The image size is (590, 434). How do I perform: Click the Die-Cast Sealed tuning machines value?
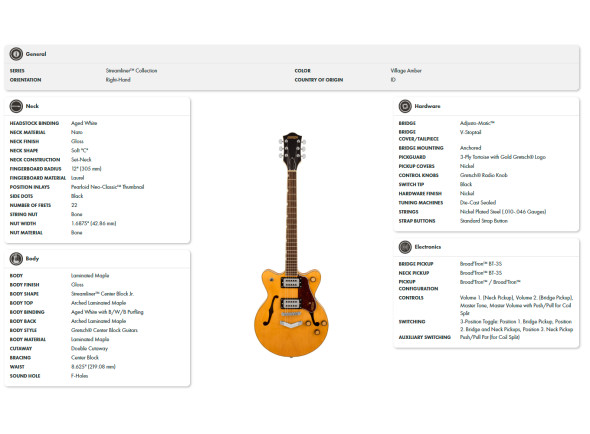[478, 203]
